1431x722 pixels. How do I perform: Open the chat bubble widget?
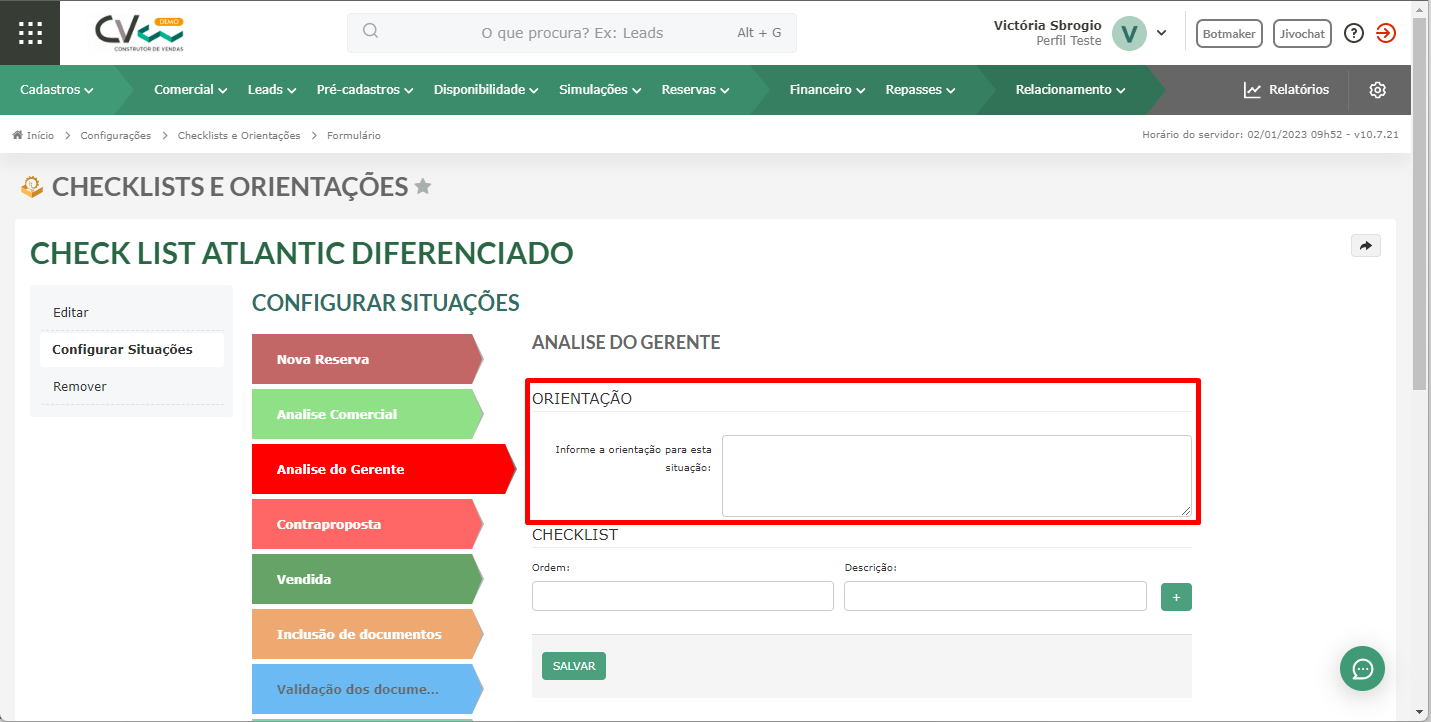1362,668
